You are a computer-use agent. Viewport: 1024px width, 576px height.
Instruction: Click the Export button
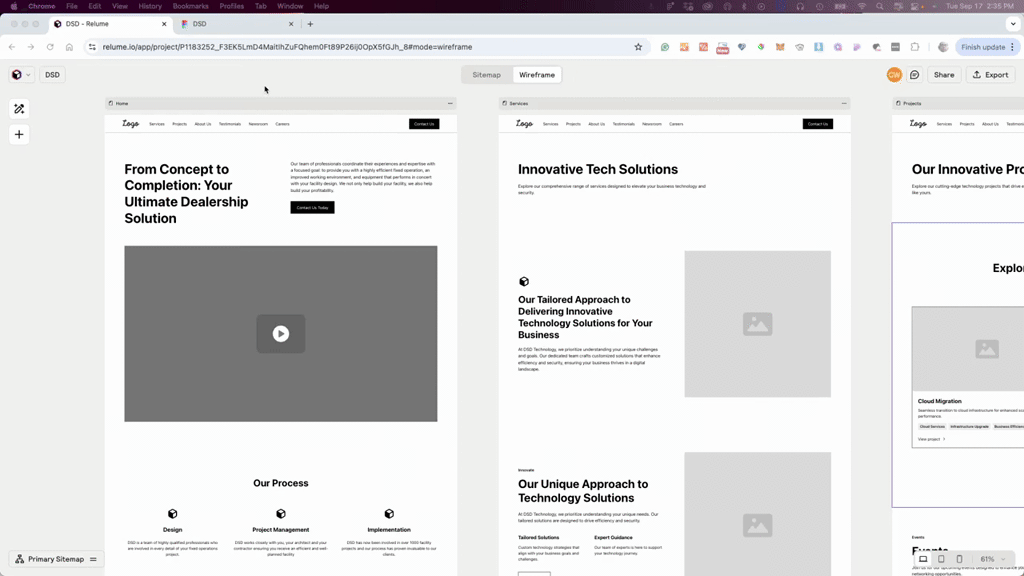click(x=990, y=75)
